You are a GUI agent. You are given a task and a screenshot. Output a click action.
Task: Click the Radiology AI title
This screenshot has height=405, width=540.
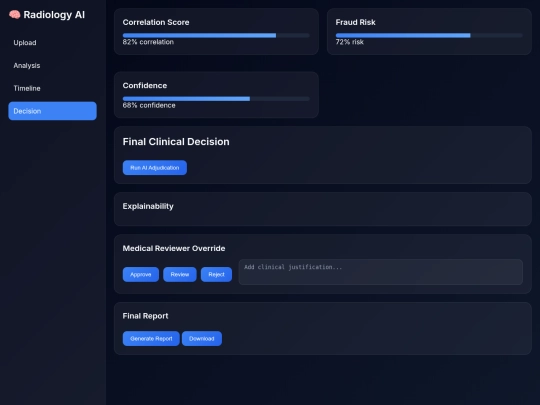pos(54,15)
